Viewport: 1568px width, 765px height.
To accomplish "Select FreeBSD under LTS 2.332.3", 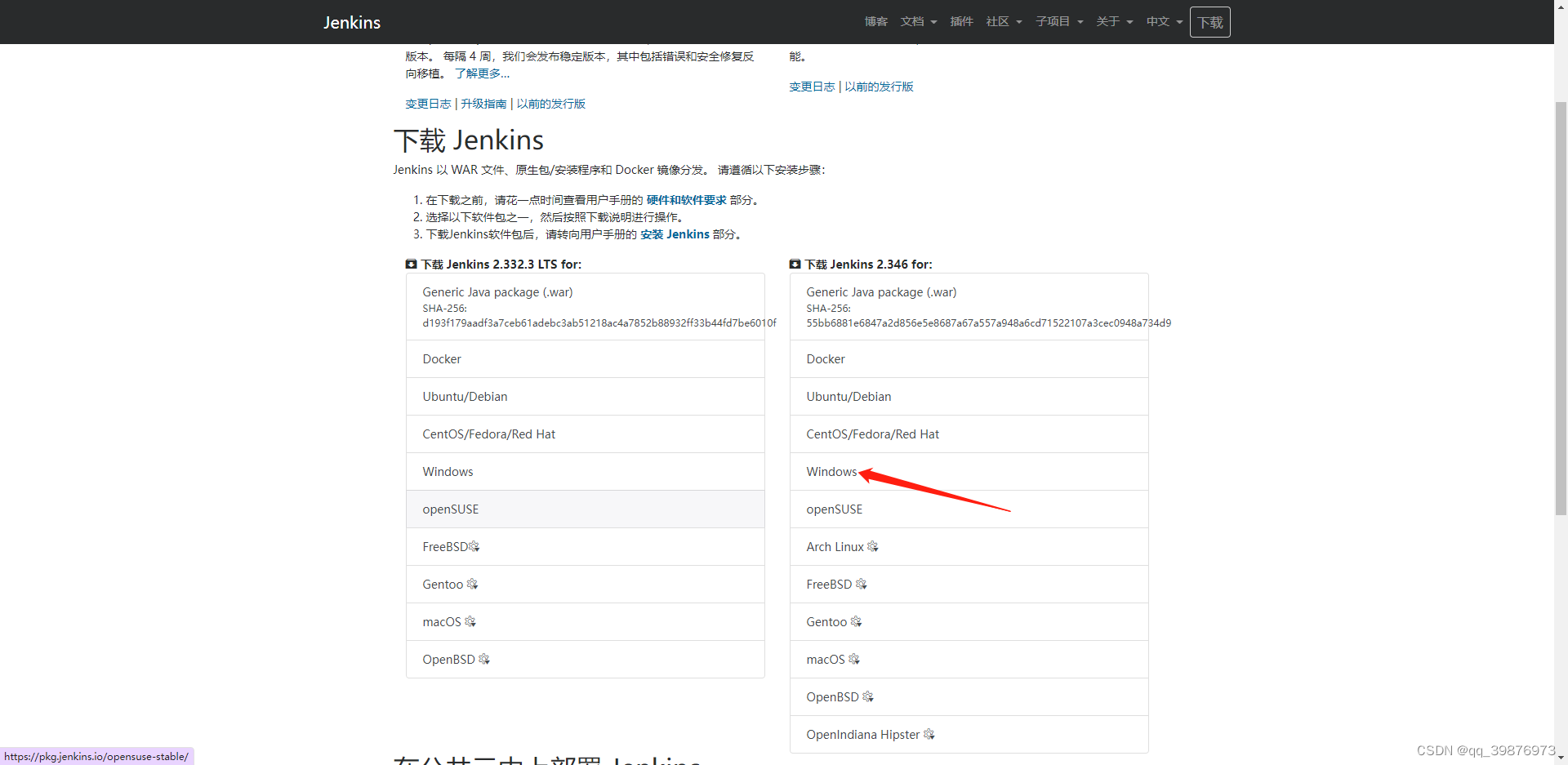I will [x=586, y=547].
